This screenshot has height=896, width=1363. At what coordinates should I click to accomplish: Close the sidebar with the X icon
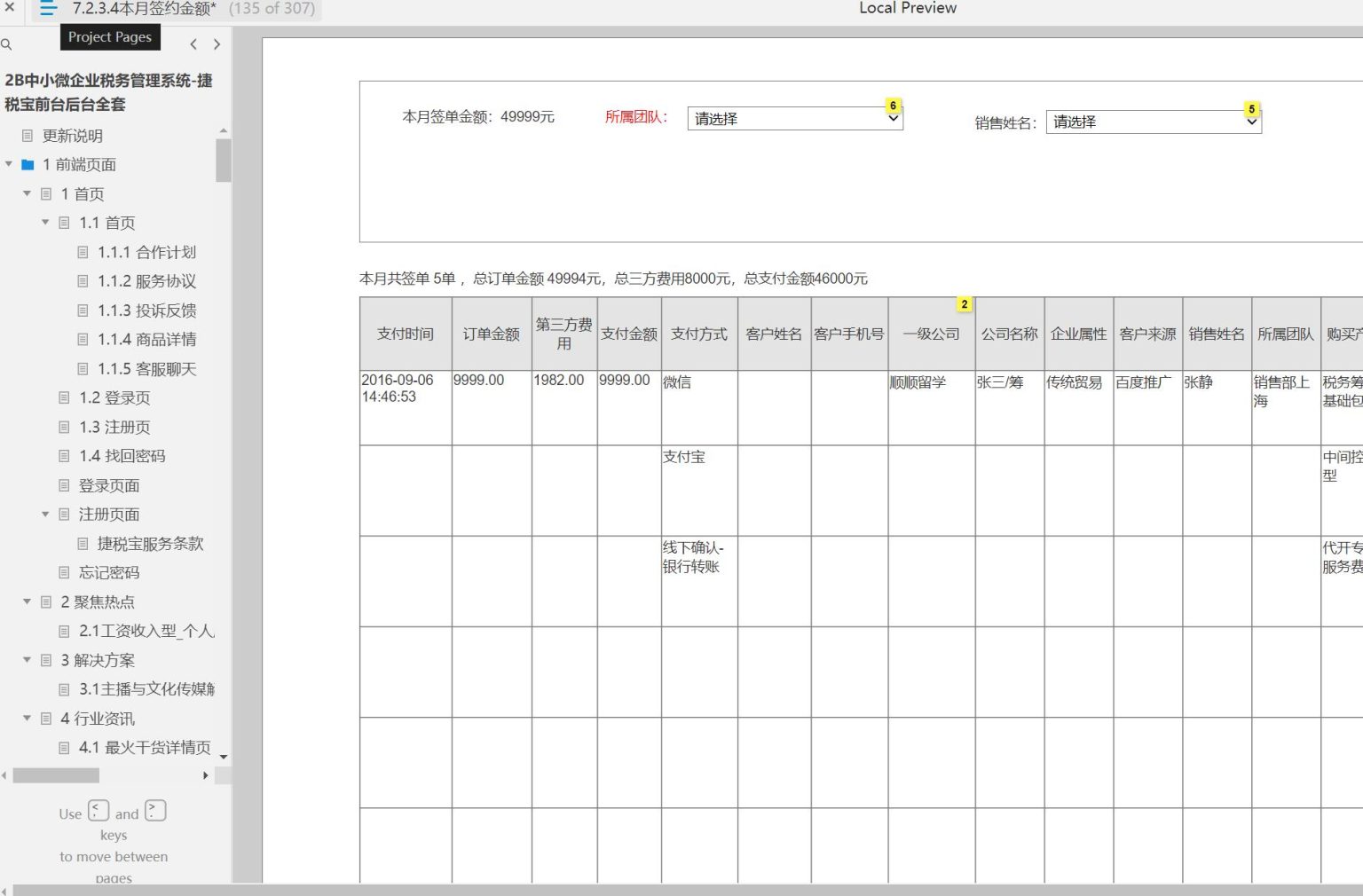coord(10,7)
